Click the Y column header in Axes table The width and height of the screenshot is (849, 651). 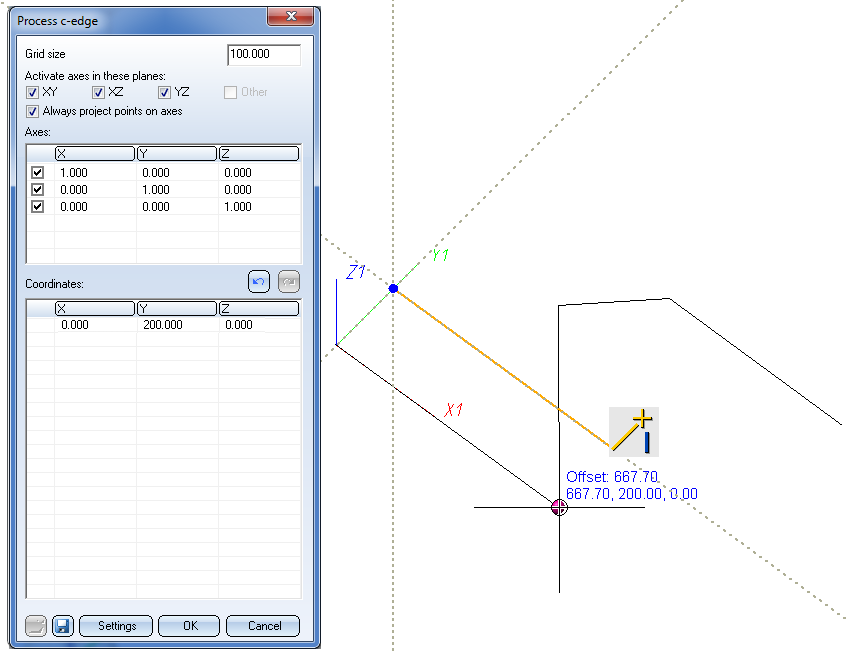click(x=176, y=153)
